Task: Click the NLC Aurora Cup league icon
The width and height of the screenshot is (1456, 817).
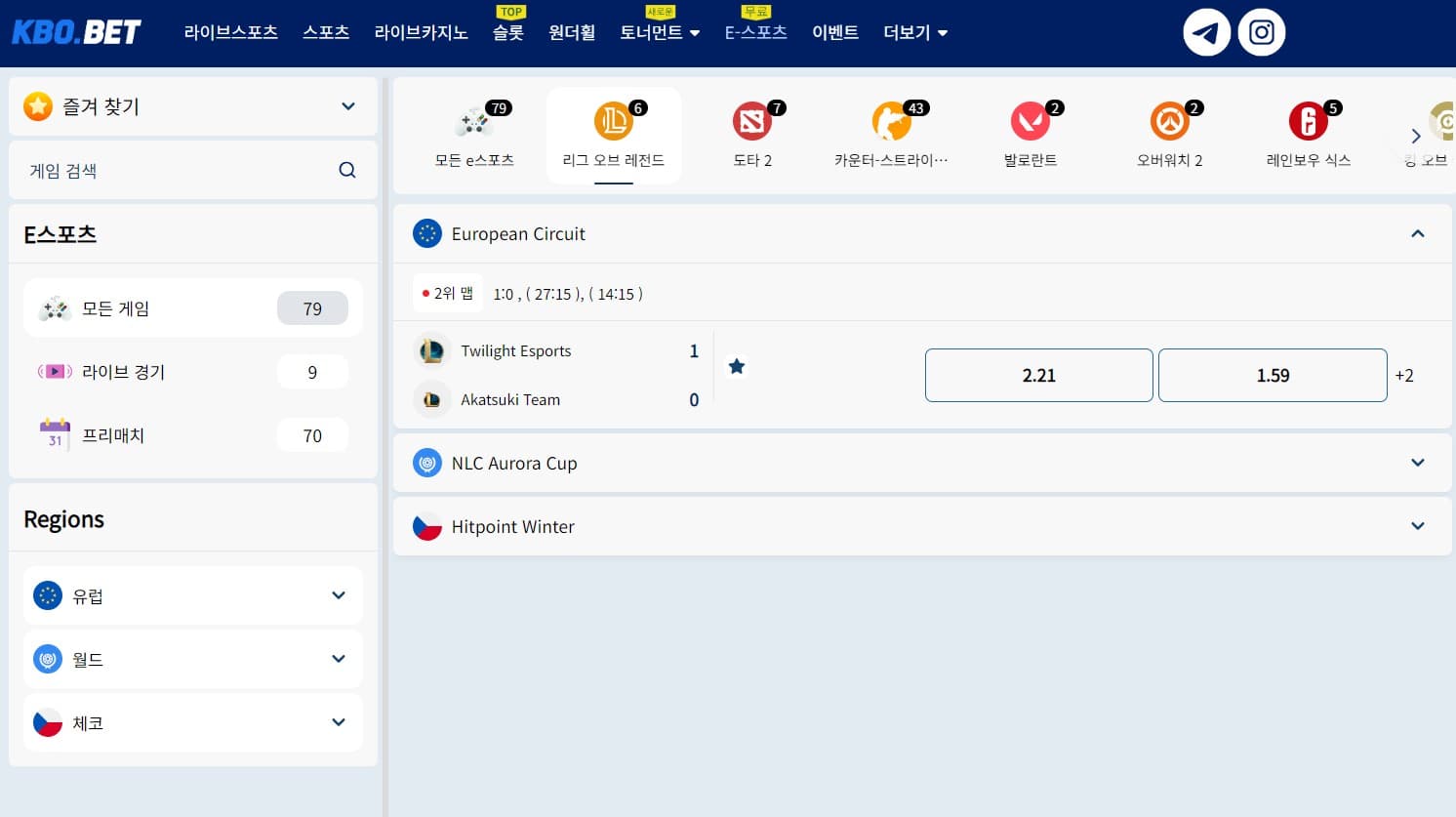Action: [x=427, y=463]
